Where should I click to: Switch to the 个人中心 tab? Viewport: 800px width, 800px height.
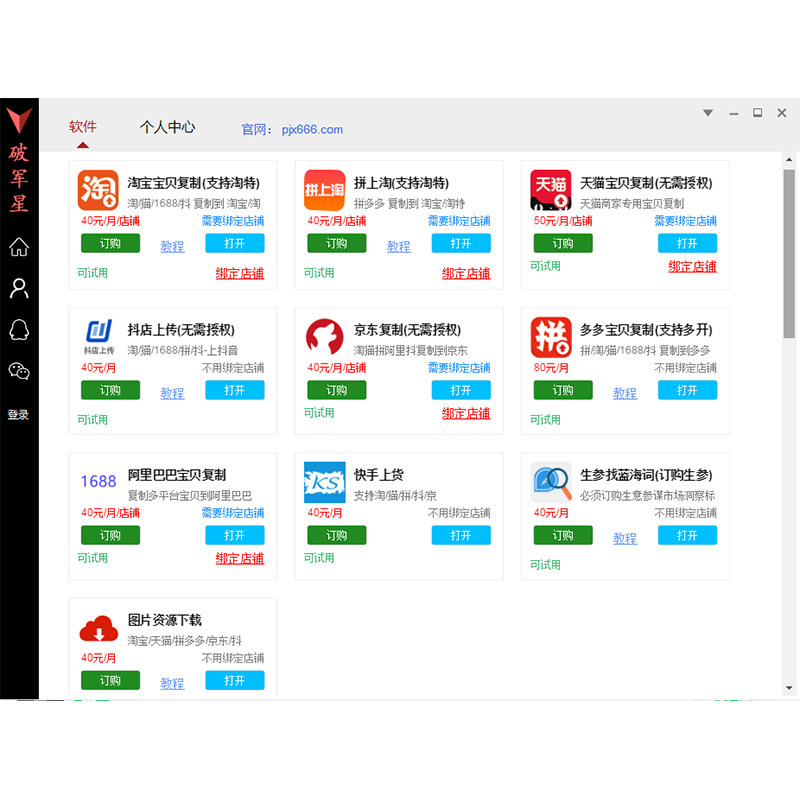167,127
